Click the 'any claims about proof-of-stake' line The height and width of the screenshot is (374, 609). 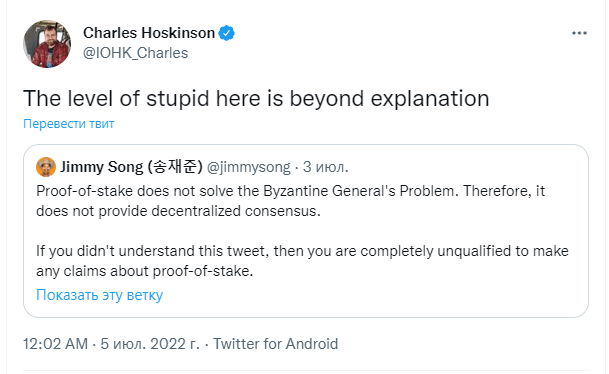144,271
